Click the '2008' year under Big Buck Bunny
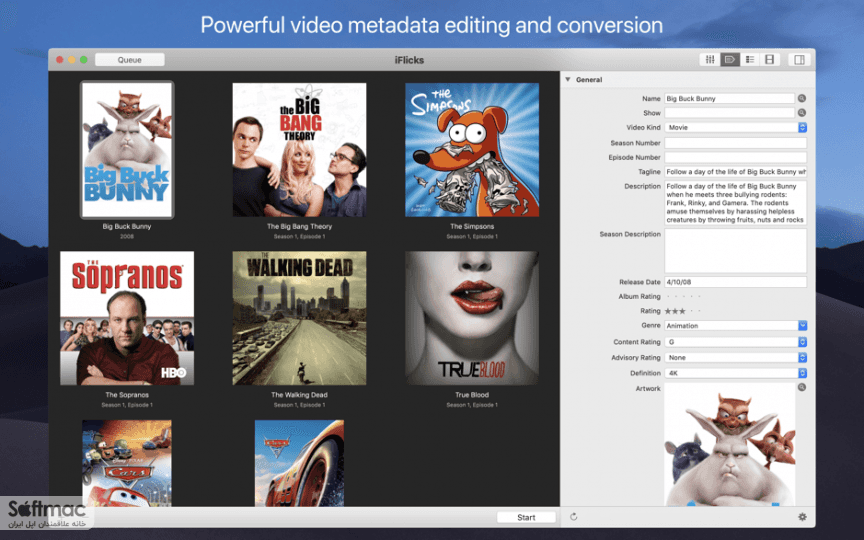Image resolution: width=864 pixels, height=540 pixels. (127, 236)
